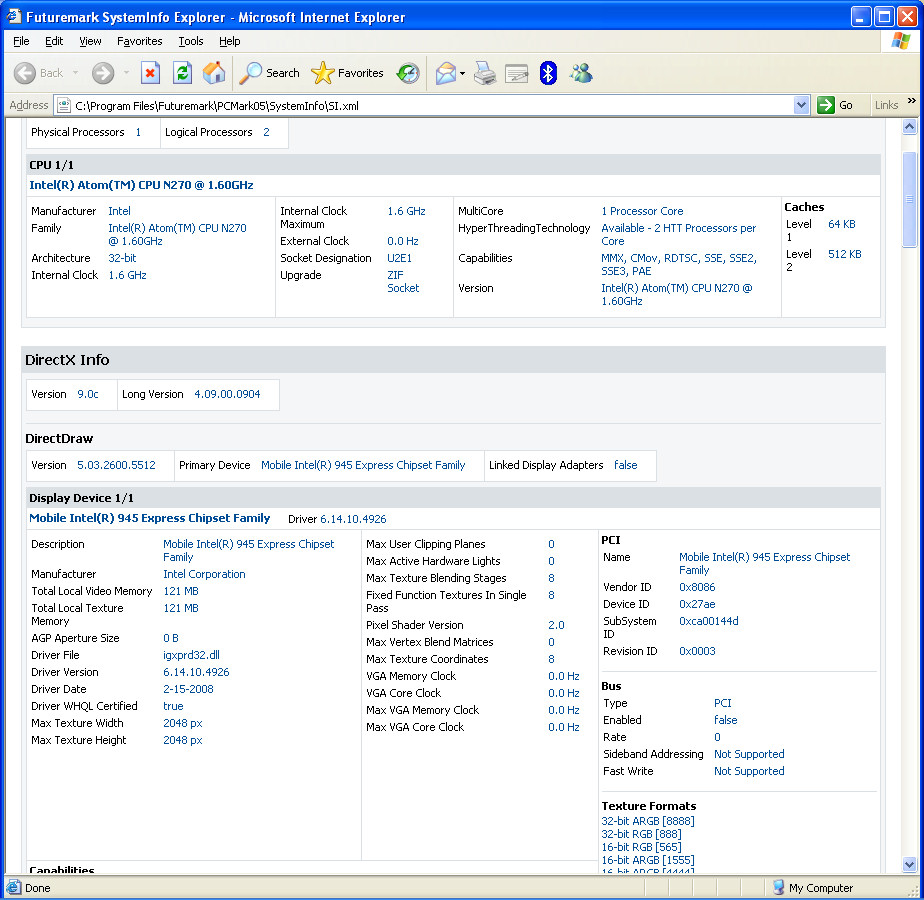Click the Driver WHQL Certified 'true' value
The image size is (924, 900).
[173, 706]
